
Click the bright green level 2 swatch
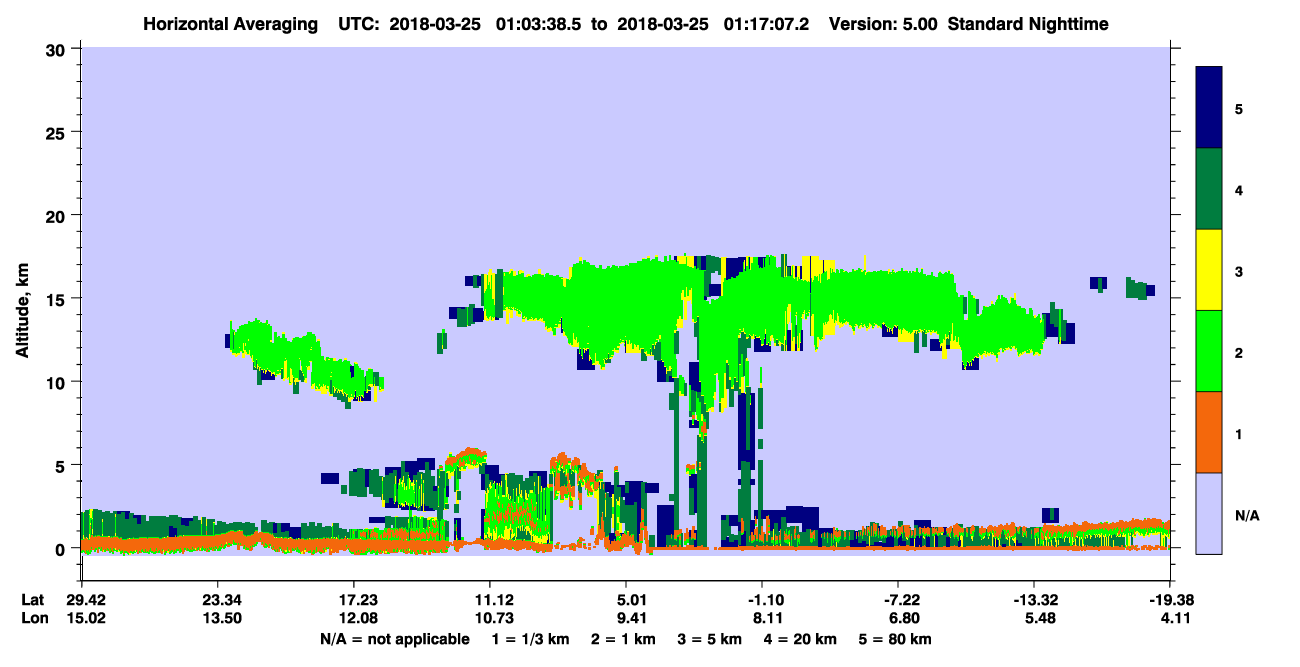[x=1209, y=351]
